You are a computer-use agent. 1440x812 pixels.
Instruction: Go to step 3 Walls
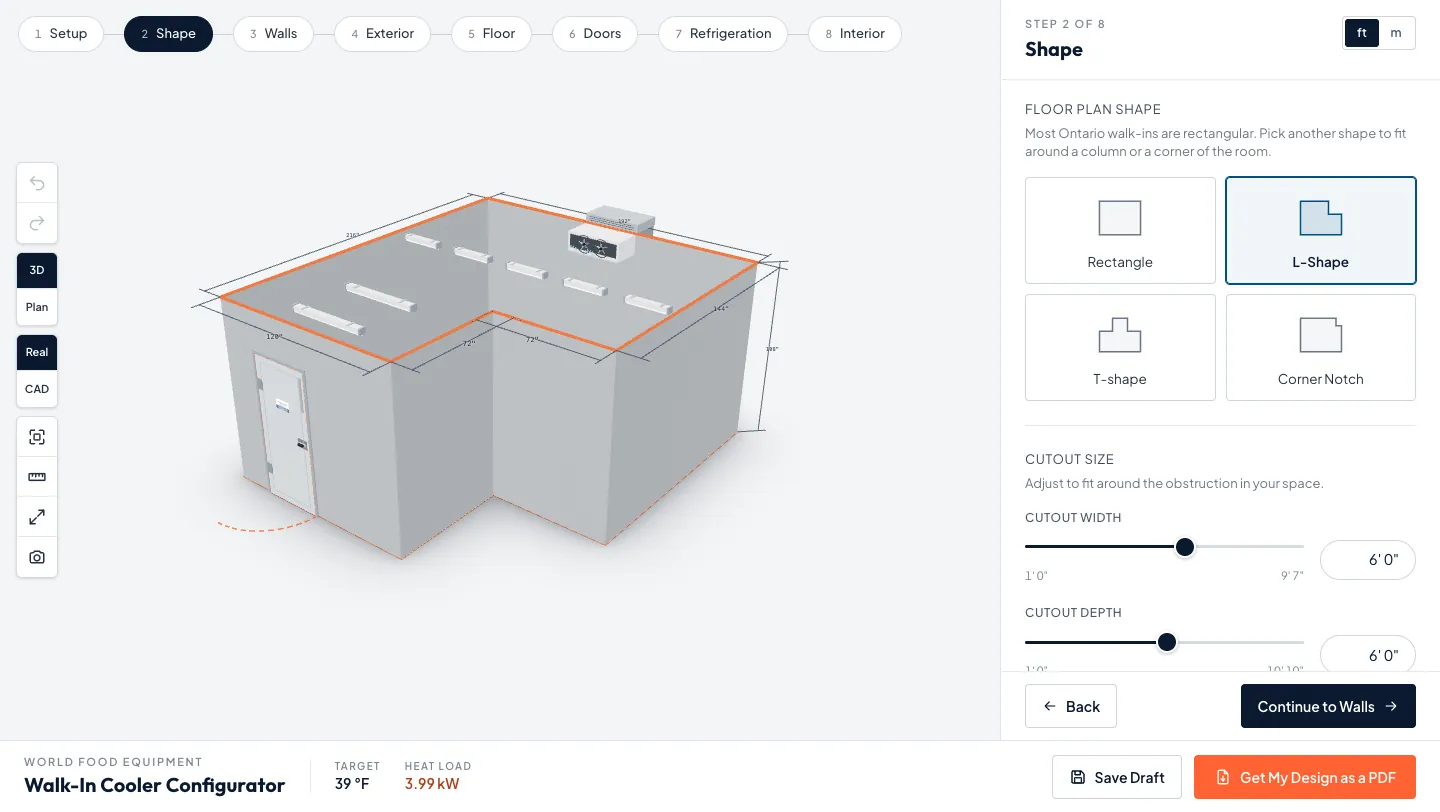click(x=273, y=34)
